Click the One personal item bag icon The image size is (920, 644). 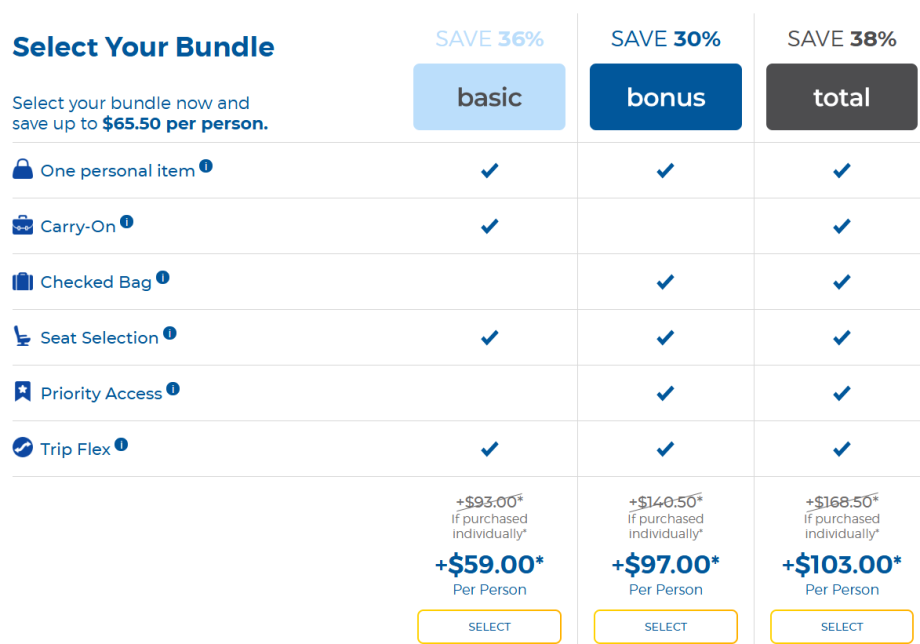coord(22,170)
